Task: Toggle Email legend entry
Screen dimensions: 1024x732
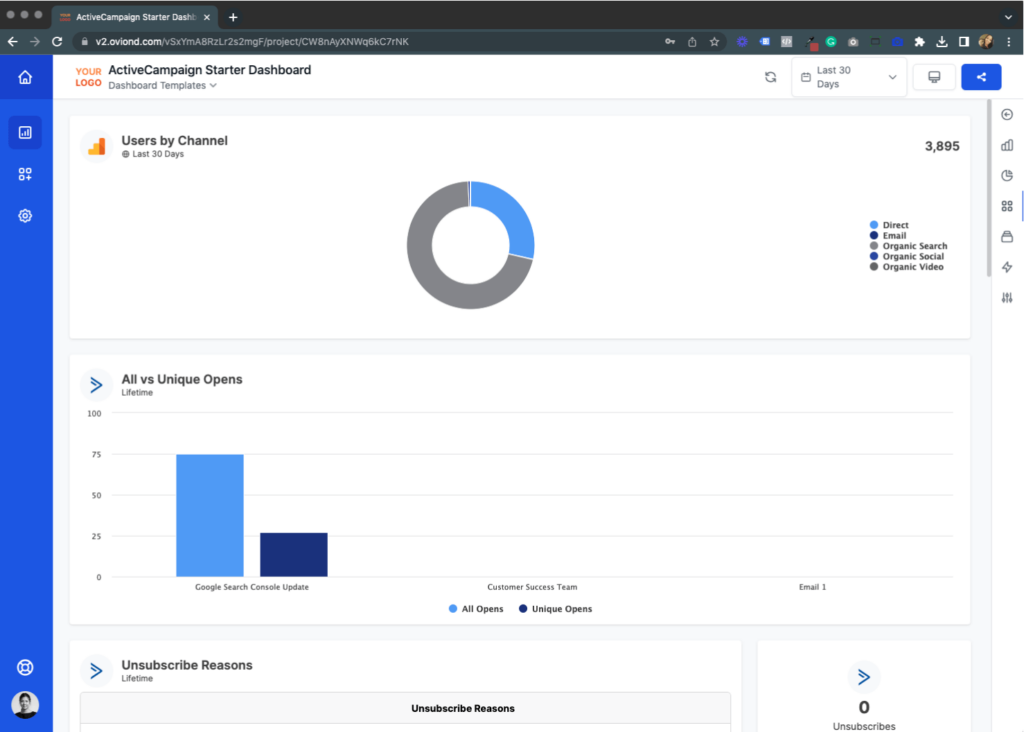Action: (x=888, y=235)
